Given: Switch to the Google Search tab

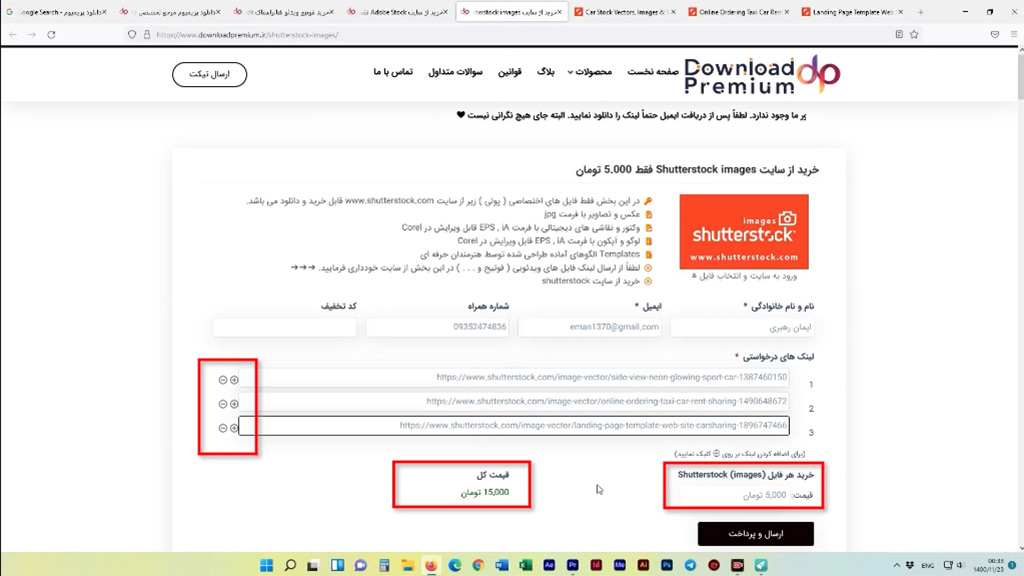Looking at the screenshot, I should tap(57, 12).
